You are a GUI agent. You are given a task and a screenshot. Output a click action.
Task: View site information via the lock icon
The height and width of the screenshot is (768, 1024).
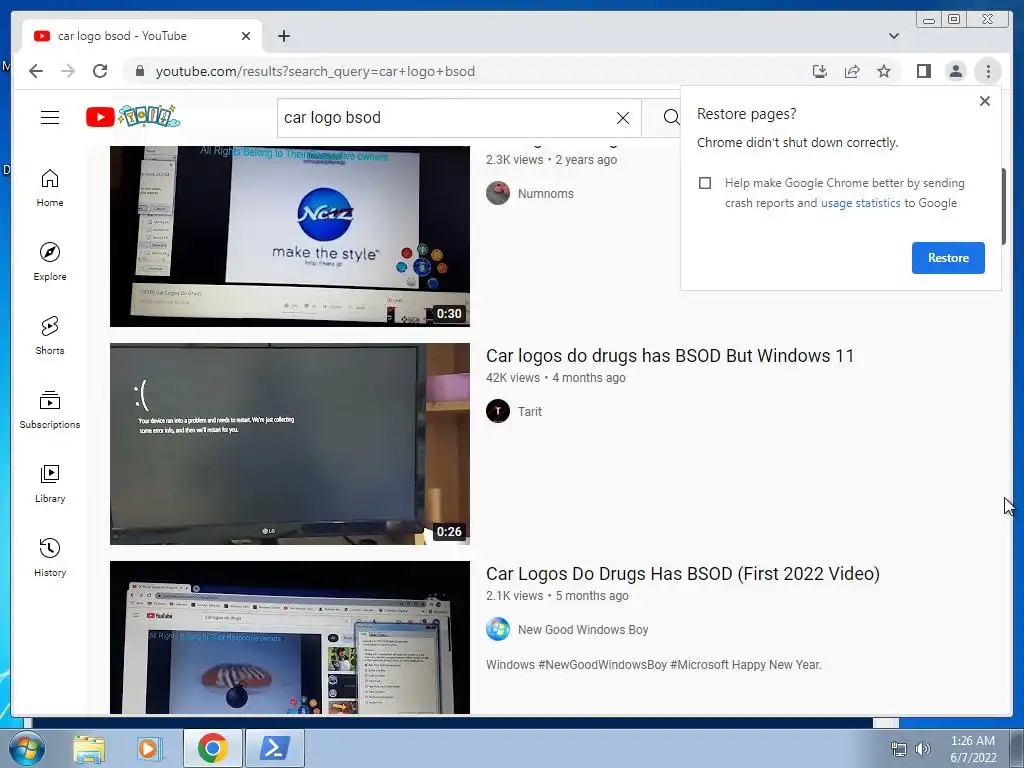click(139, 71)
